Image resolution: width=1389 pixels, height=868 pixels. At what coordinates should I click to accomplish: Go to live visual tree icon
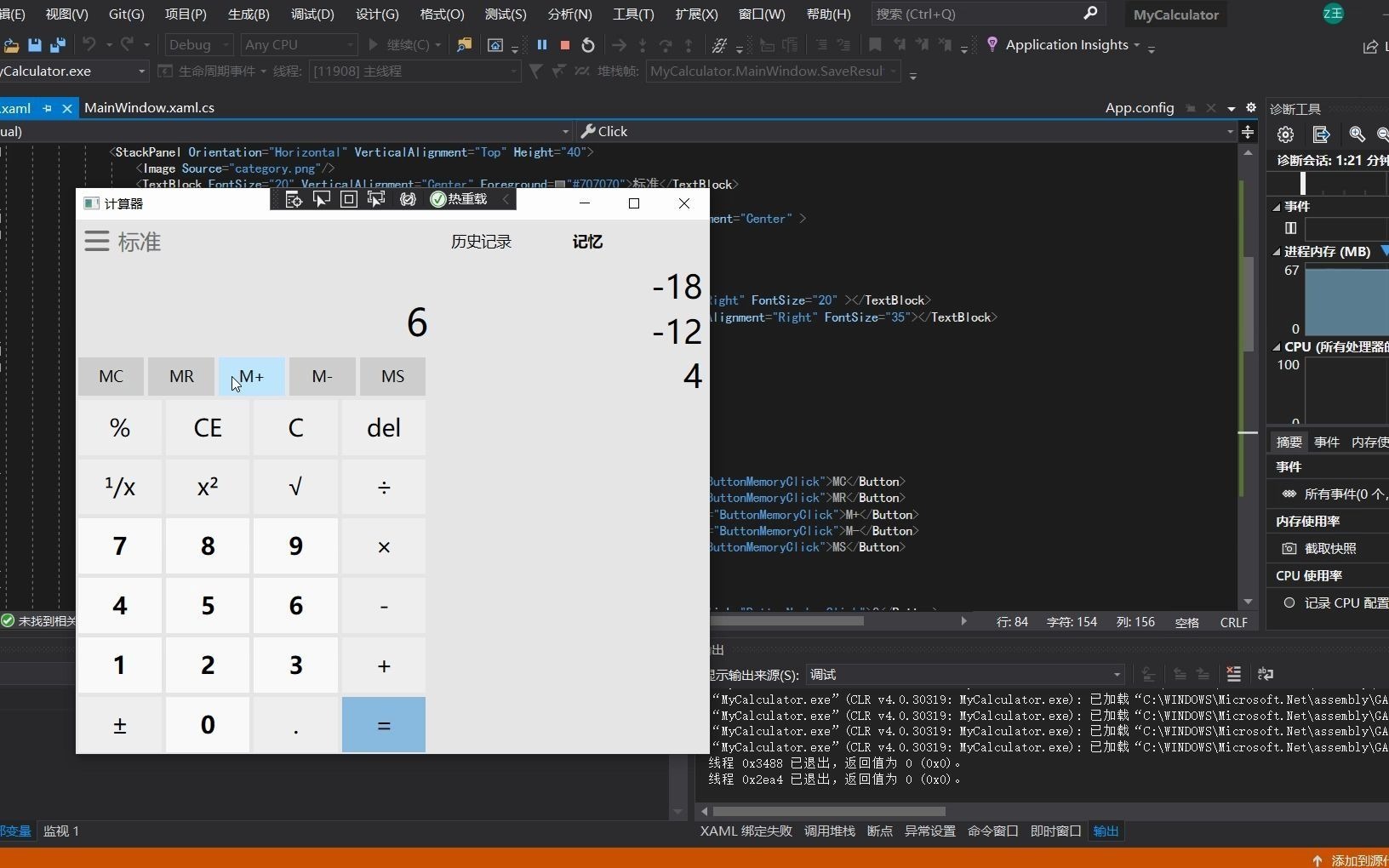(294, 199)
